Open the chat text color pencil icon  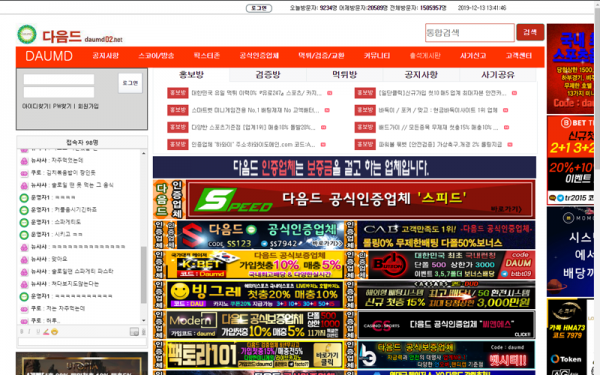pyautogui.click(x=46, y=332)
